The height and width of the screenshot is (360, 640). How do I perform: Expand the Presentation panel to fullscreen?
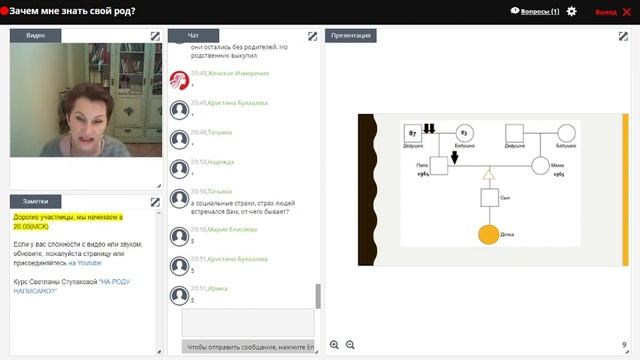[623, 36]
